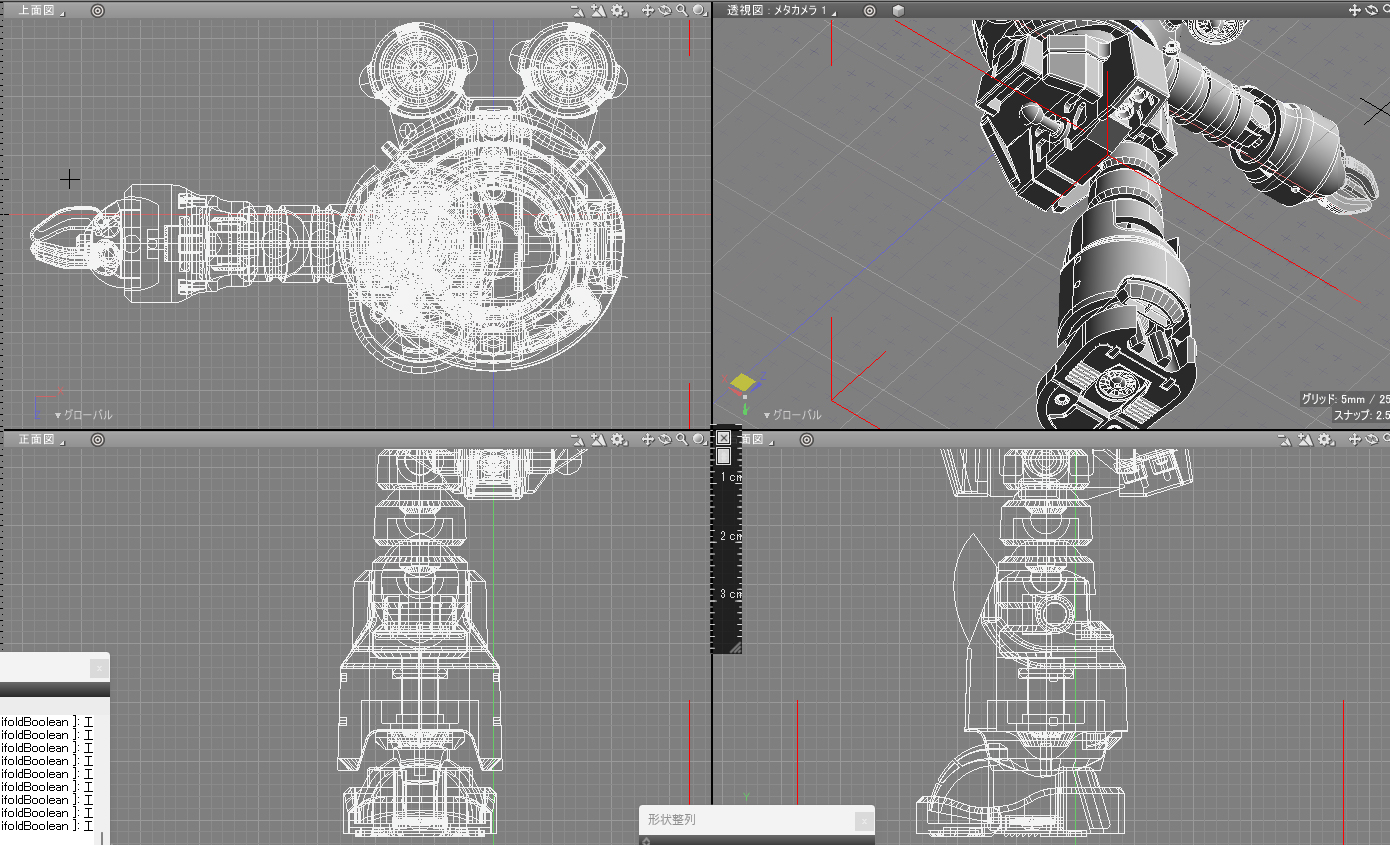Open the gear settings icon in top view
Viewport: 1390px width, 845px height.
click(619, 10)
